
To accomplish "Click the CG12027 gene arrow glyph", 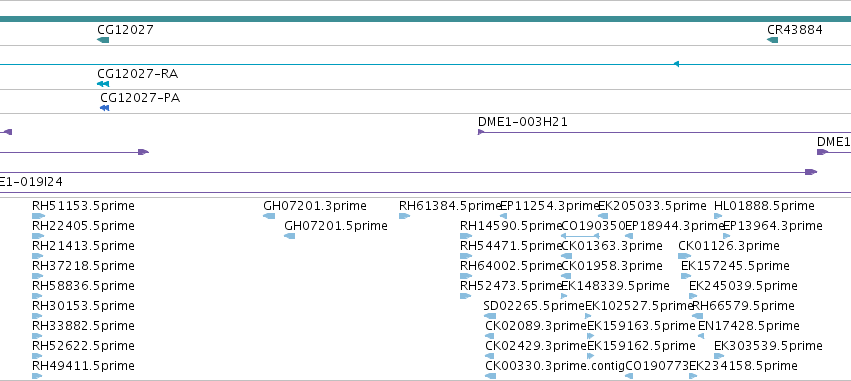I will tap(103, 40).
